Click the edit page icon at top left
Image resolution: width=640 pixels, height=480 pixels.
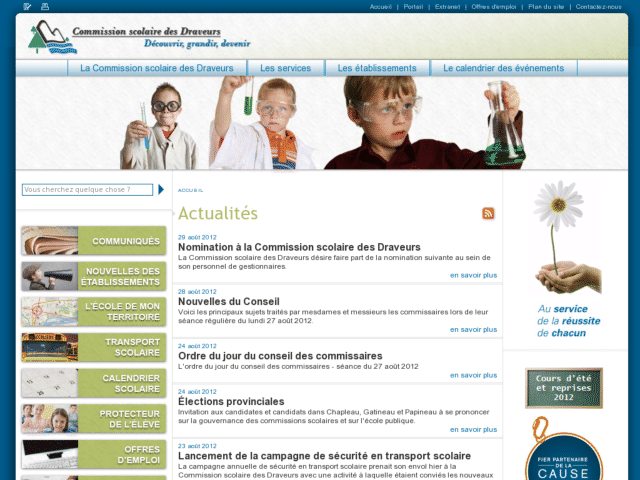(x=27, y=6)
